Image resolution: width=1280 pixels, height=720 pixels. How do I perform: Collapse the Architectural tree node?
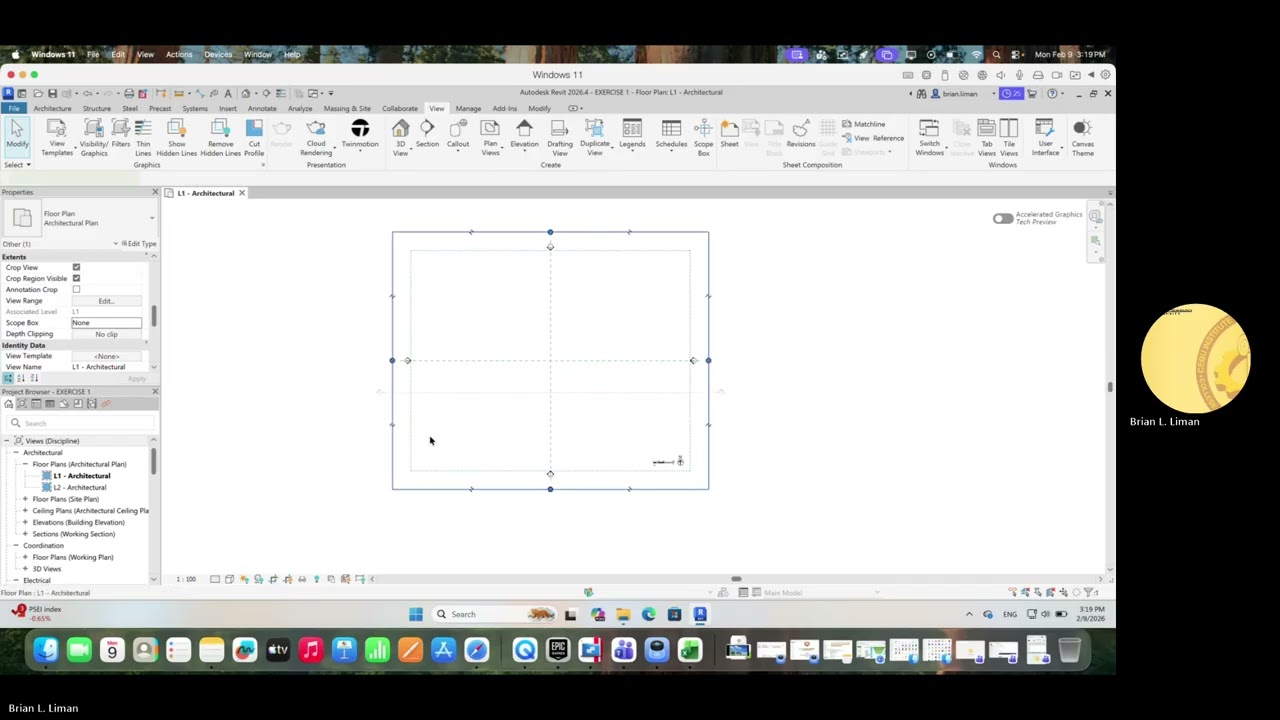(x=15, y=453)
